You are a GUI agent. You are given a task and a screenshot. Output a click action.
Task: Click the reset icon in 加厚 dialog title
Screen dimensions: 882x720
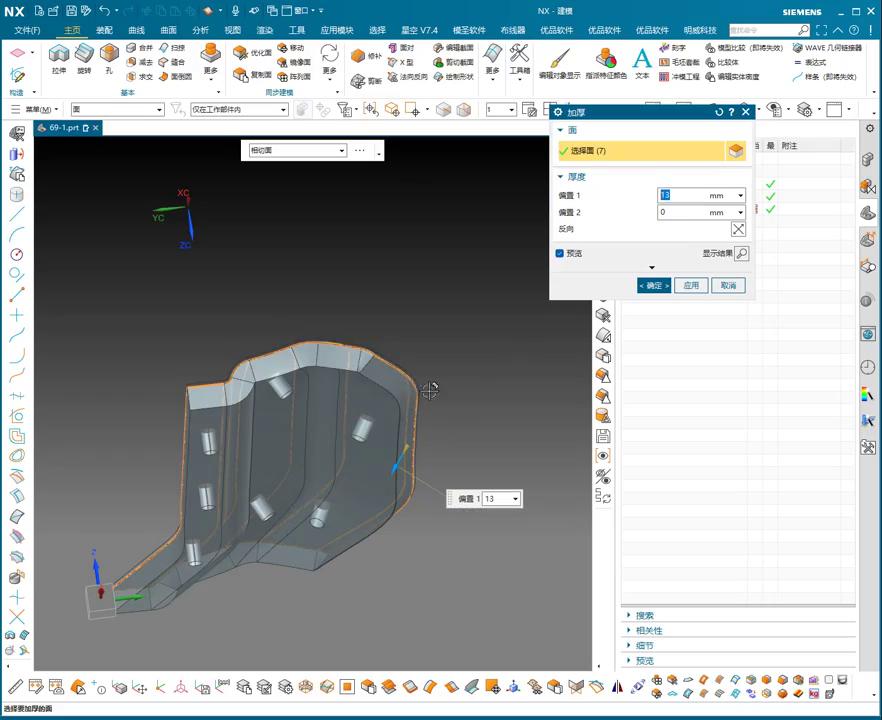pyautogui.click(x=719, y=112)
